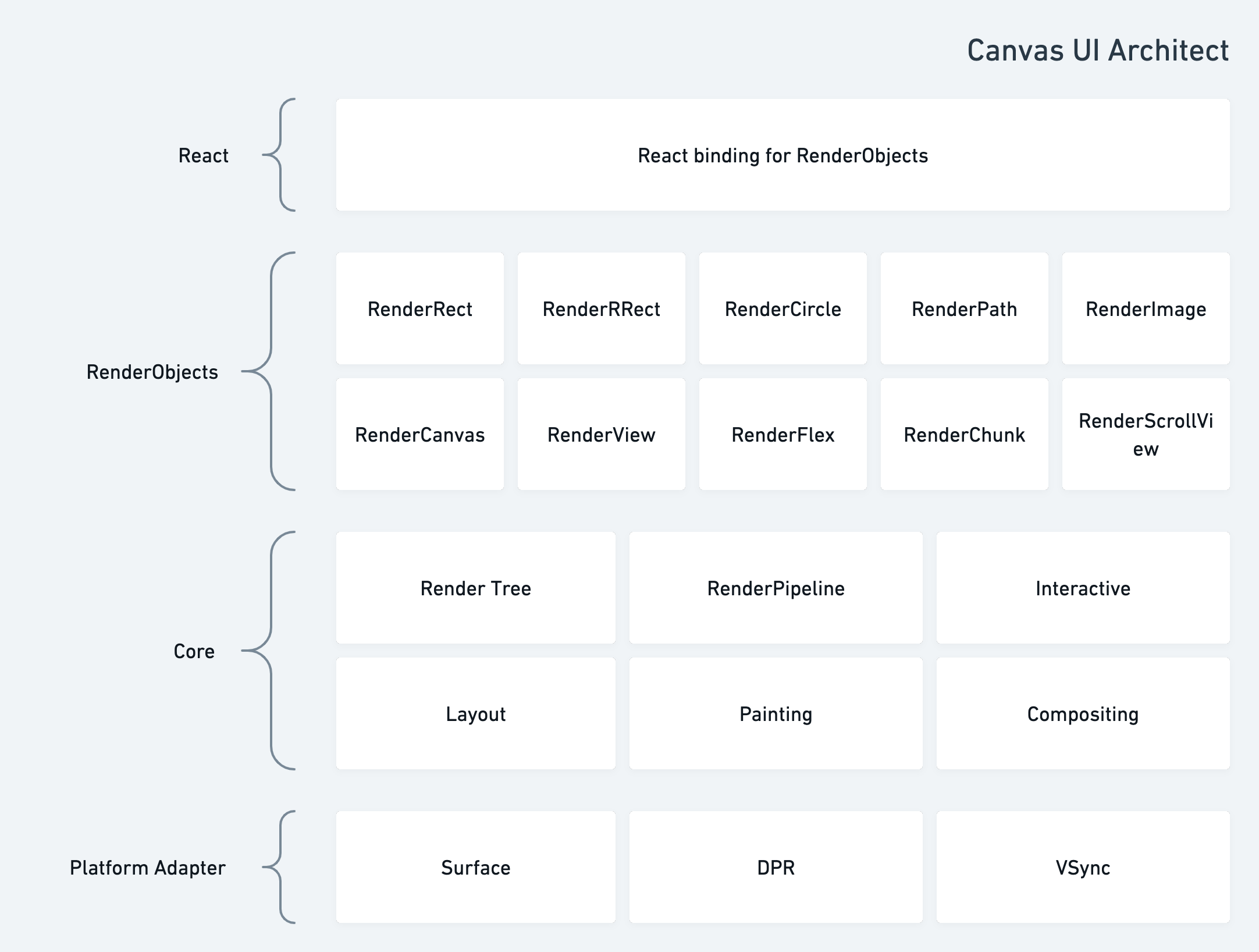Select the RenderRect box
The image size is (1259, 952).
point(419,308)
